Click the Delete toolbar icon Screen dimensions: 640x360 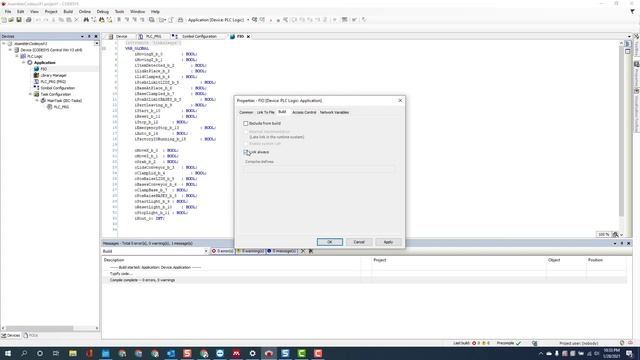pos(76,20)
